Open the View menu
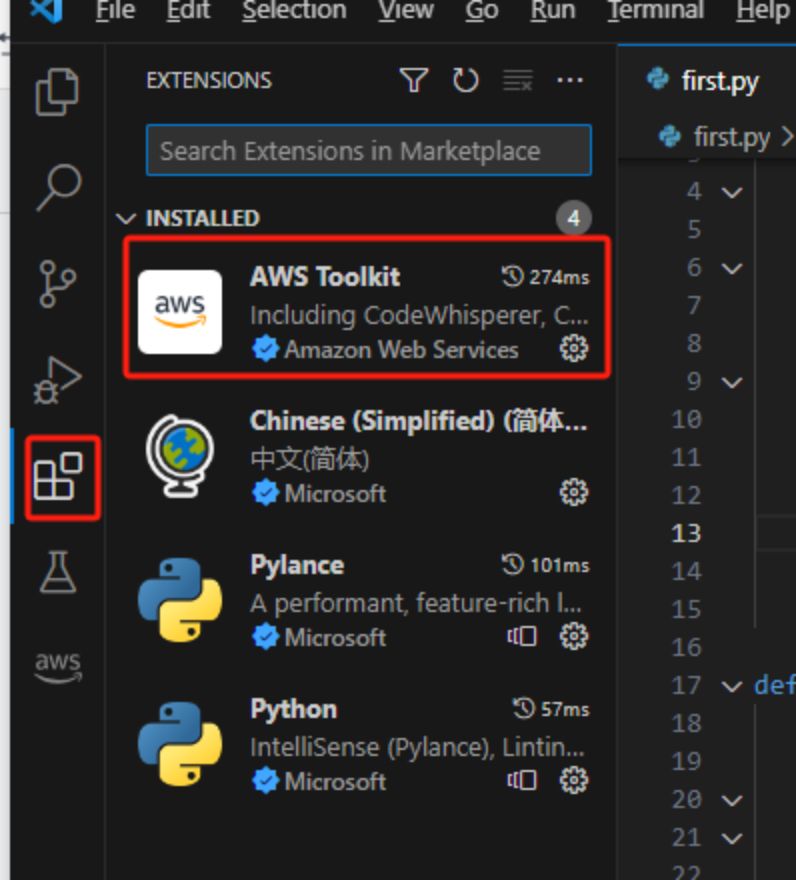 coord(405,10)
